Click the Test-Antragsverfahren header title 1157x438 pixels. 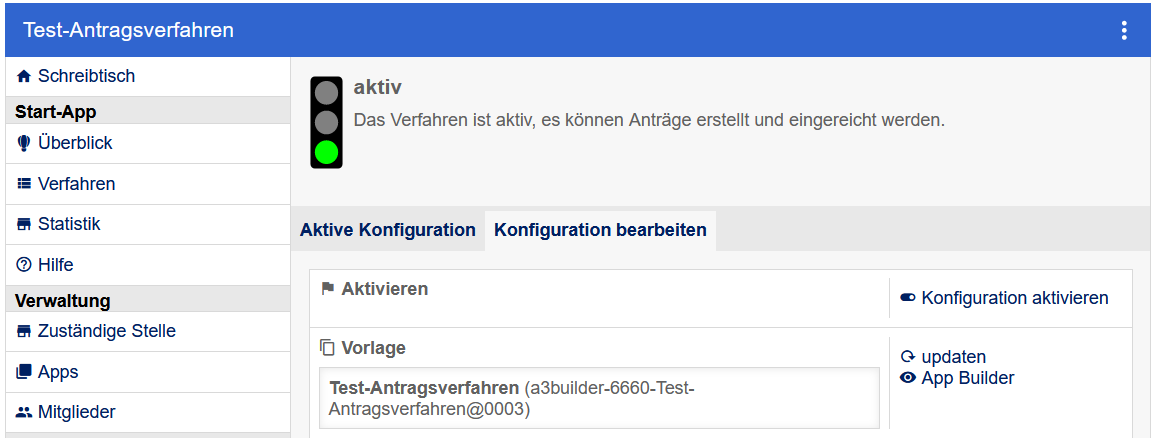tap(129, 30)
